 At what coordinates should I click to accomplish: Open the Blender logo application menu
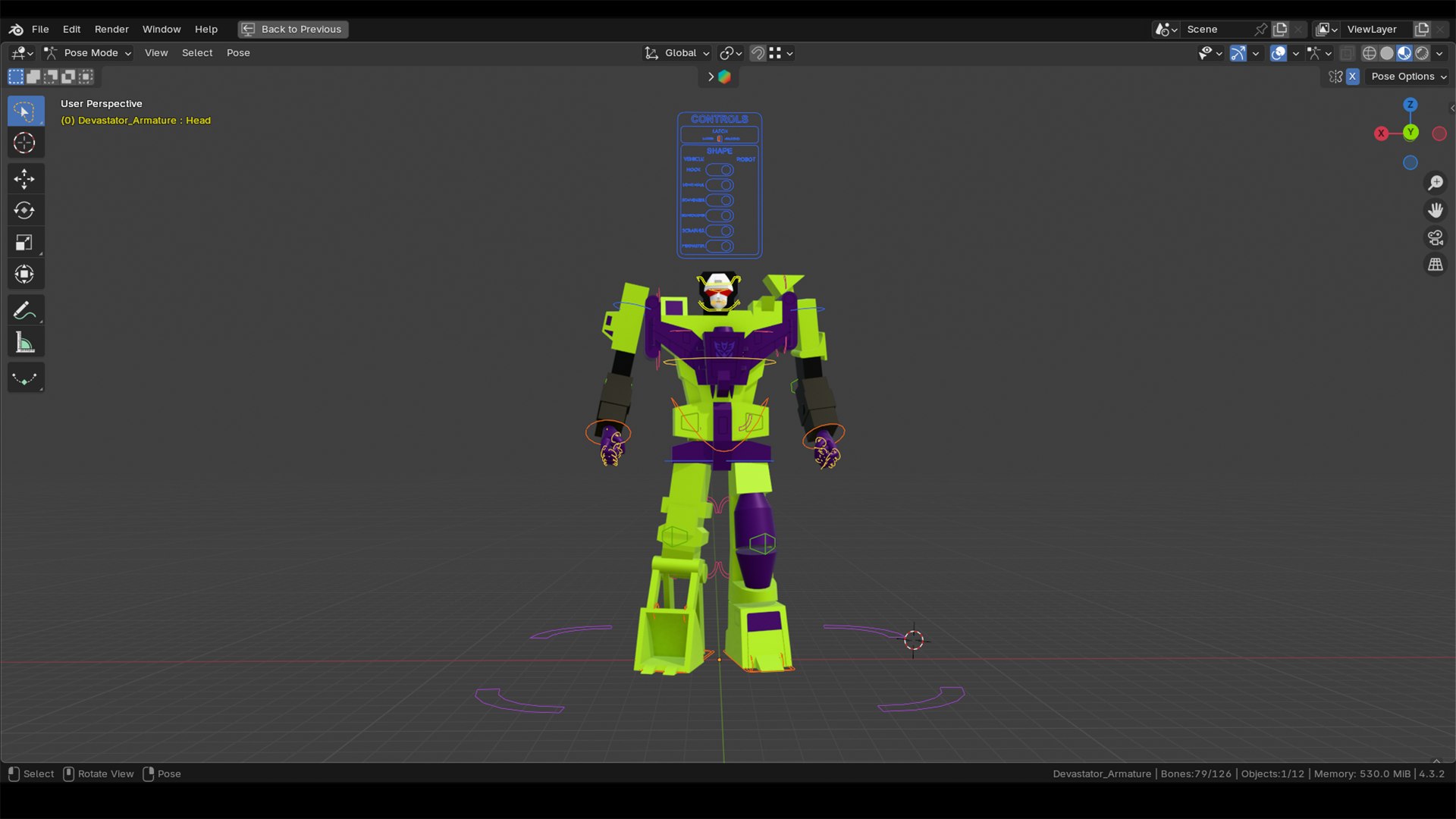16,30
